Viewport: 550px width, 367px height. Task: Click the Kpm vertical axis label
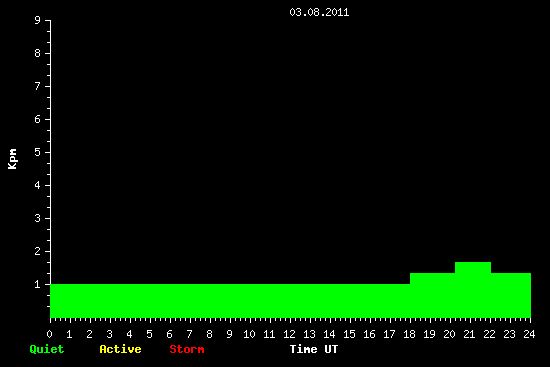click(12, 159)
